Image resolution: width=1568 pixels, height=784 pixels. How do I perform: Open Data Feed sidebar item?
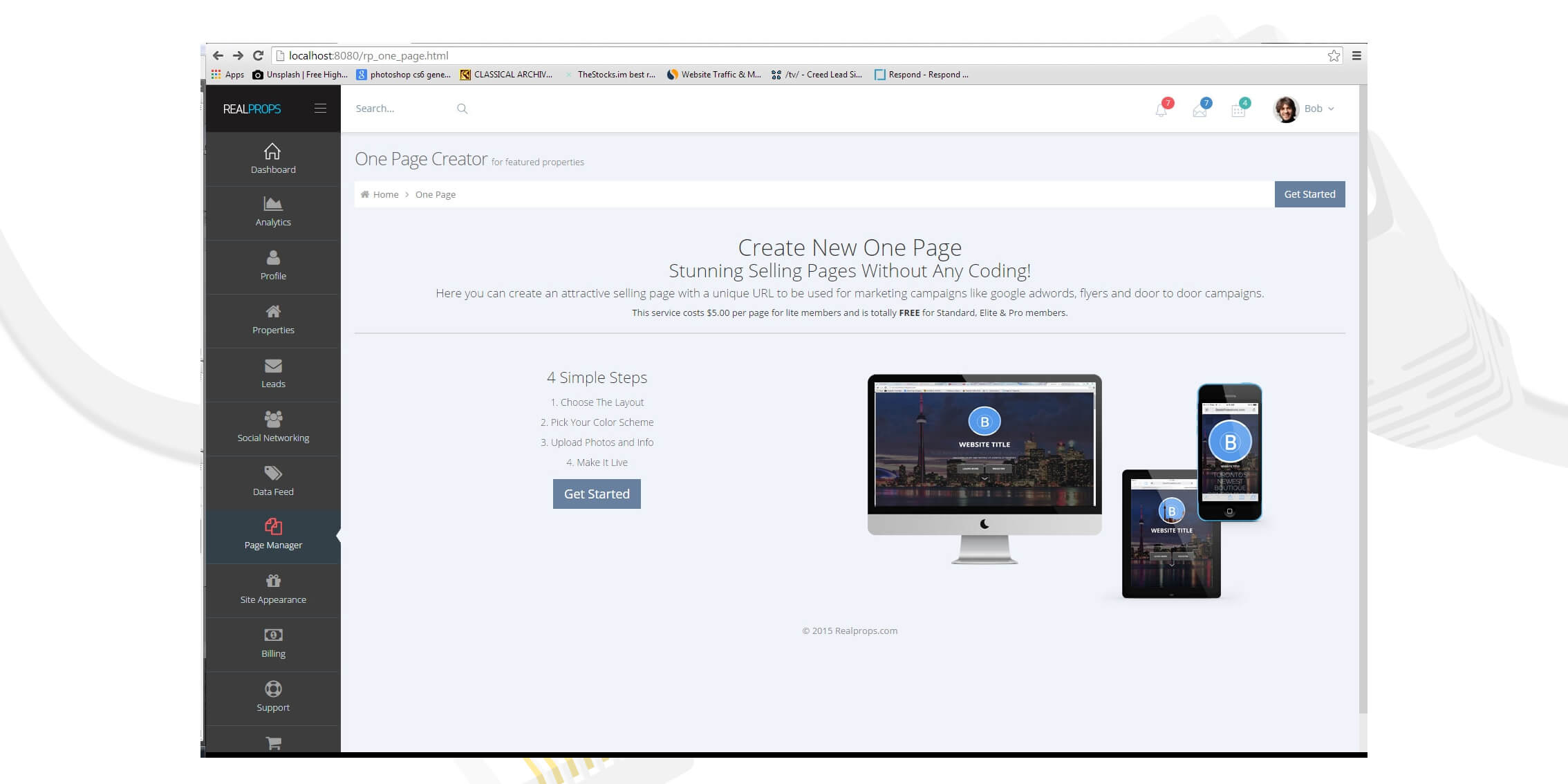273,481
